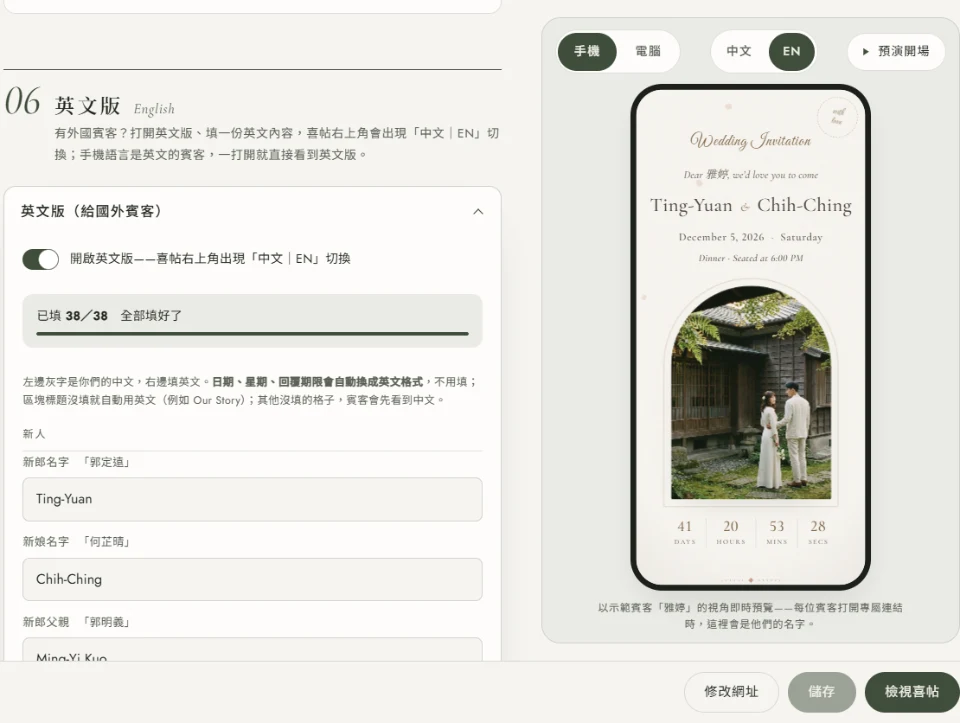Screen dimensions: 960x723
Task: Click the groom's father field Ming-Yi Kuo
Action: point(252,650)
